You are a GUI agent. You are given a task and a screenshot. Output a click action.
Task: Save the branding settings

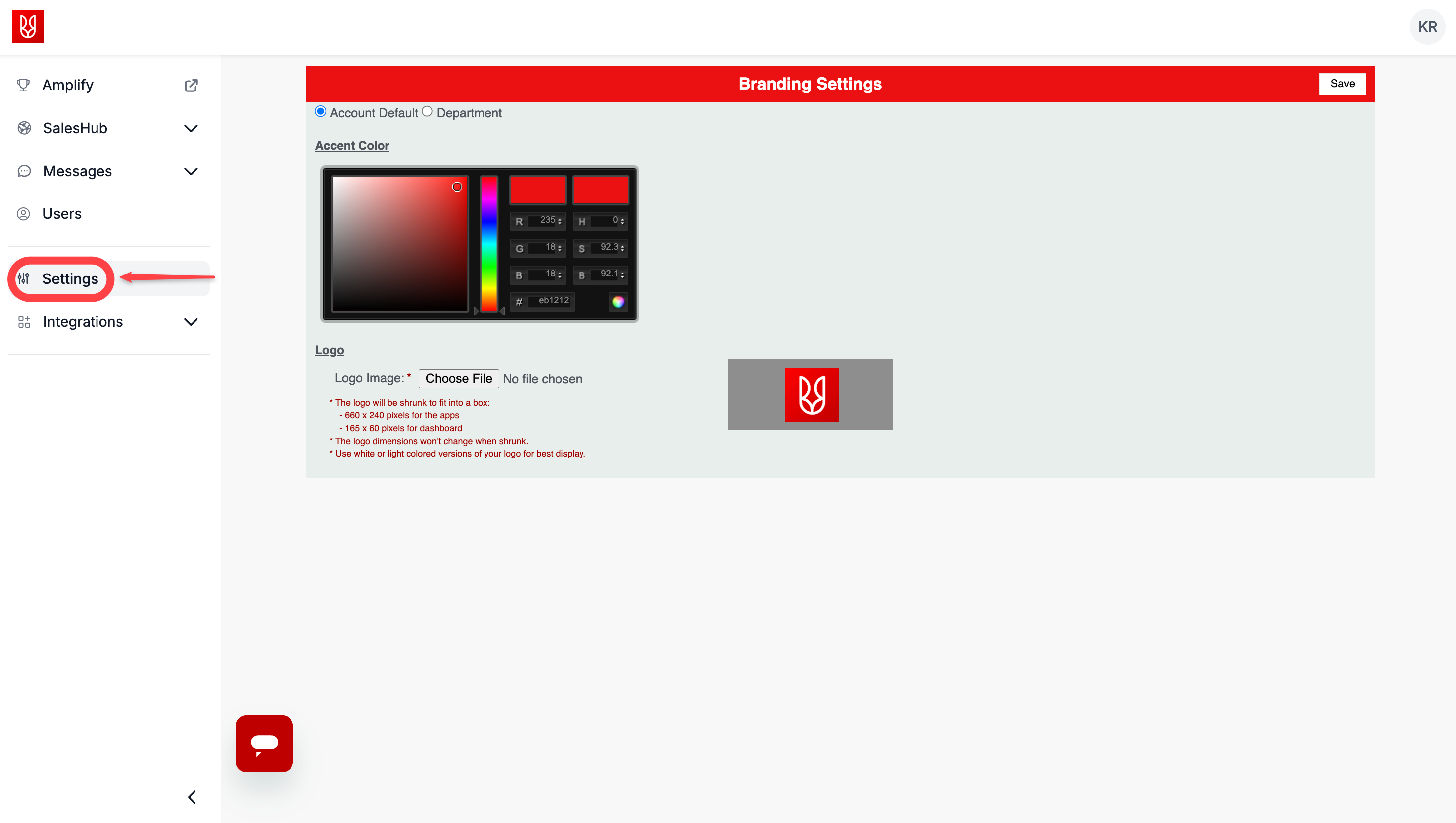(x=1343, y=84)
